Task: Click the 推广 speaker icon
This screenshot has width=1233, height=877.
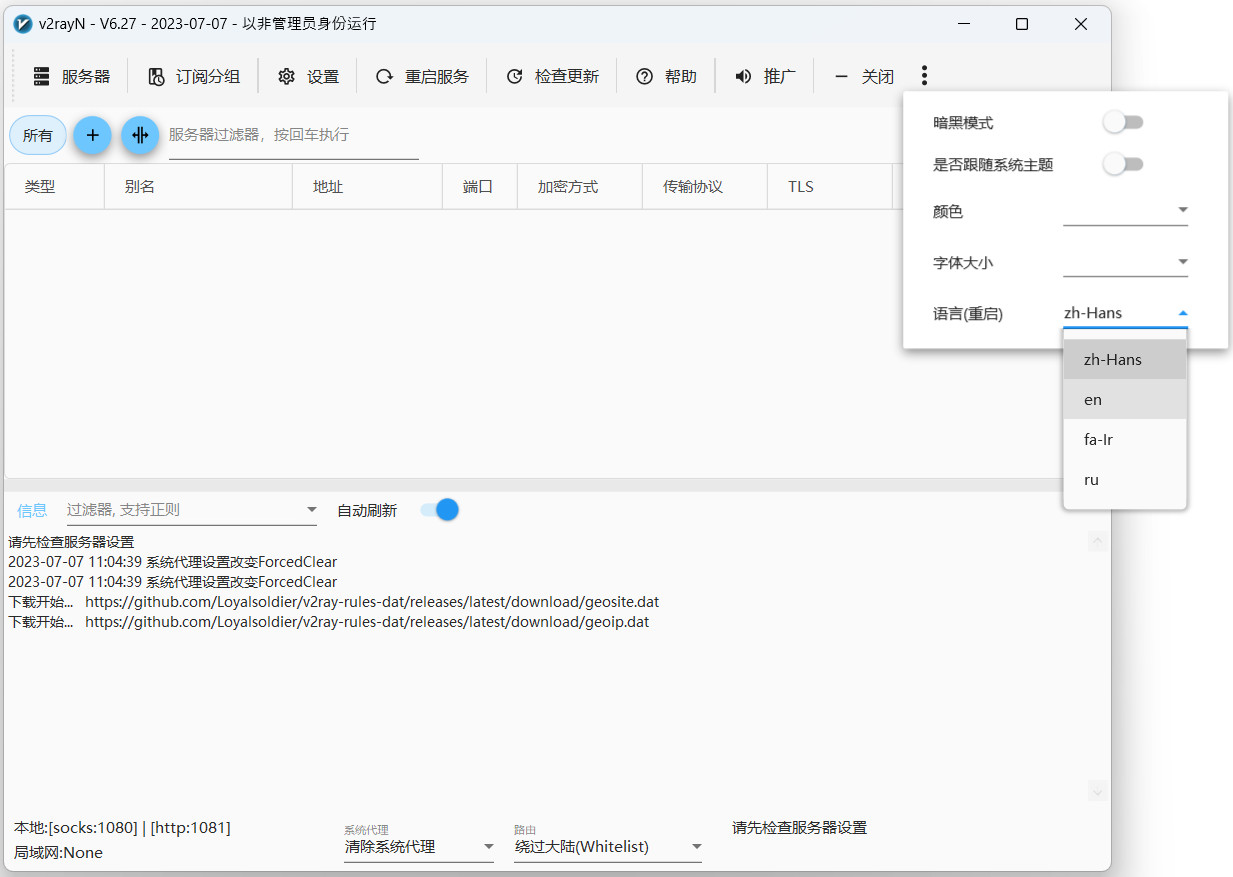Action: (743, 77)
